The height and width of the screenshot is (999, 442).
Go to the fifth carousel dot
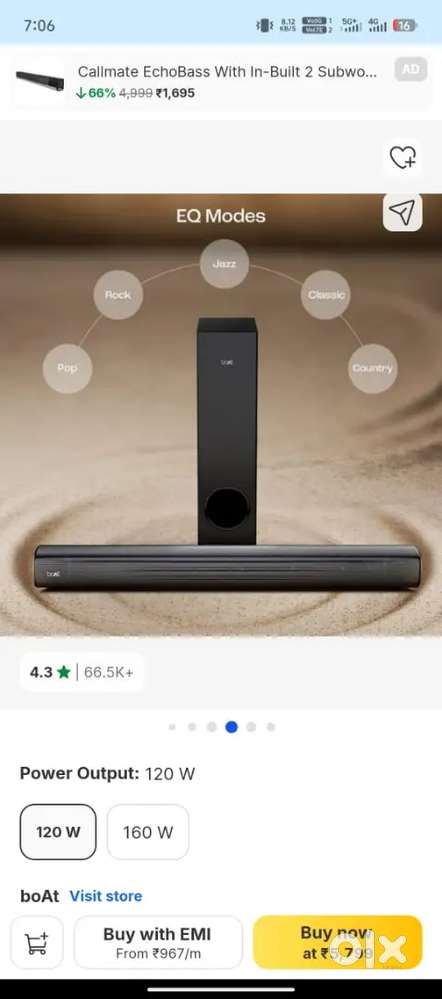click(251, 727)
